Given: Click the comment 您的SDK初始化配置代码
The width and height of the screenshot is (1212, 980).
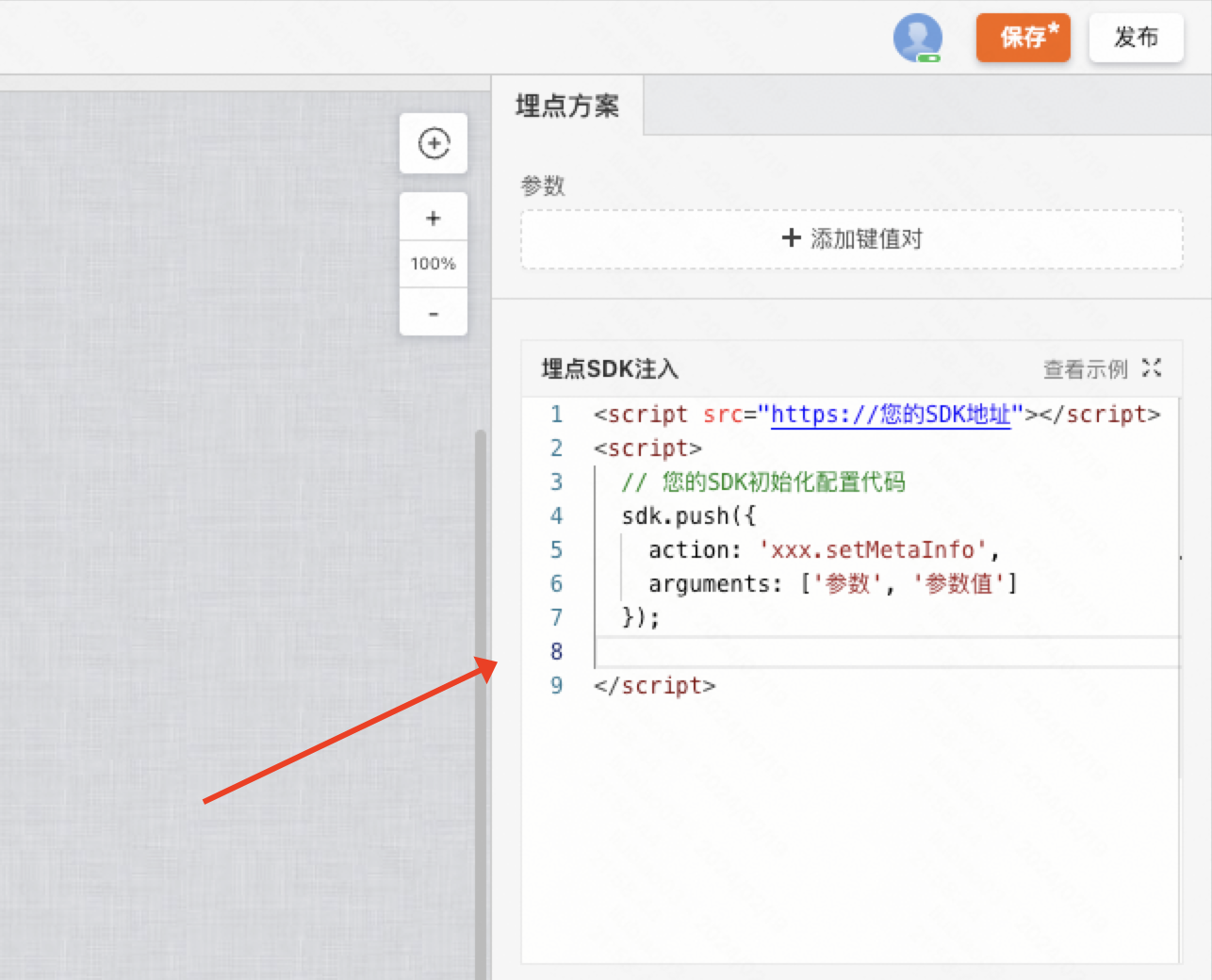Looking at the screenshot, I should [x=763, y=482].
